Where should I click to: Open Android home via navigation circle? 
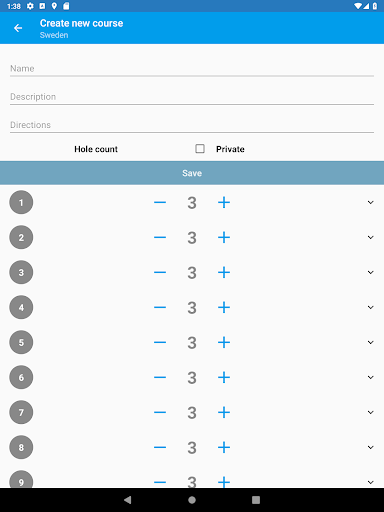pyautogui.click(x=192, y=500)
